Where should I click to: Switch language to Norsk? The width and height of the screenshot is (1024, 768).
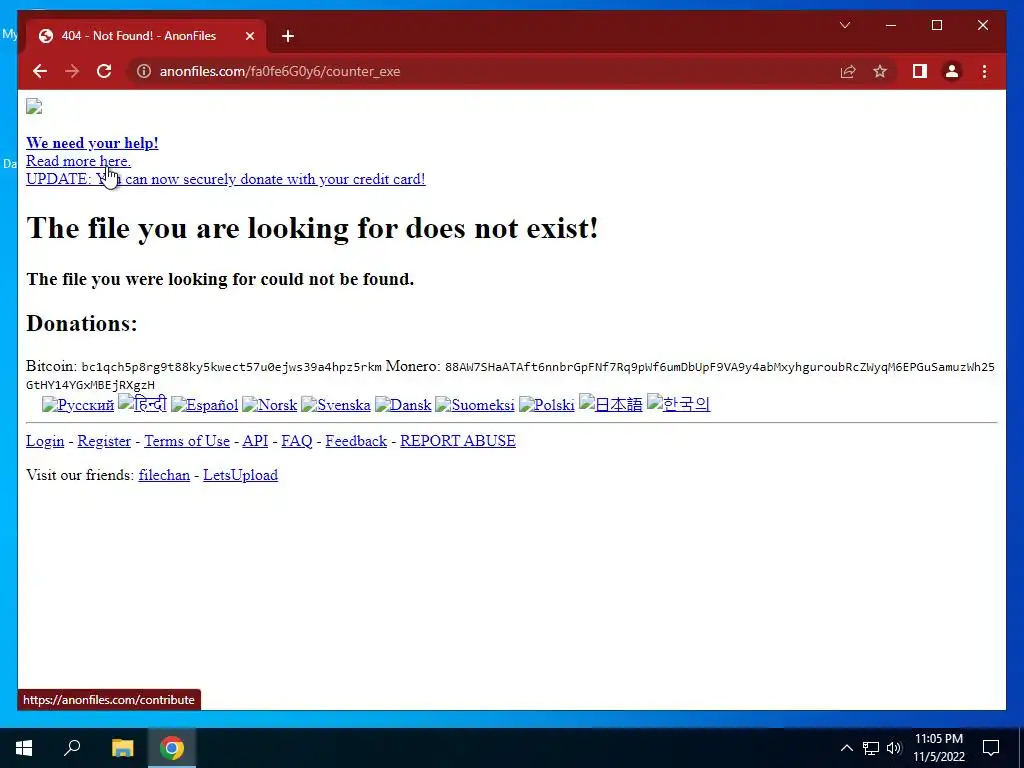click(270, 405)
